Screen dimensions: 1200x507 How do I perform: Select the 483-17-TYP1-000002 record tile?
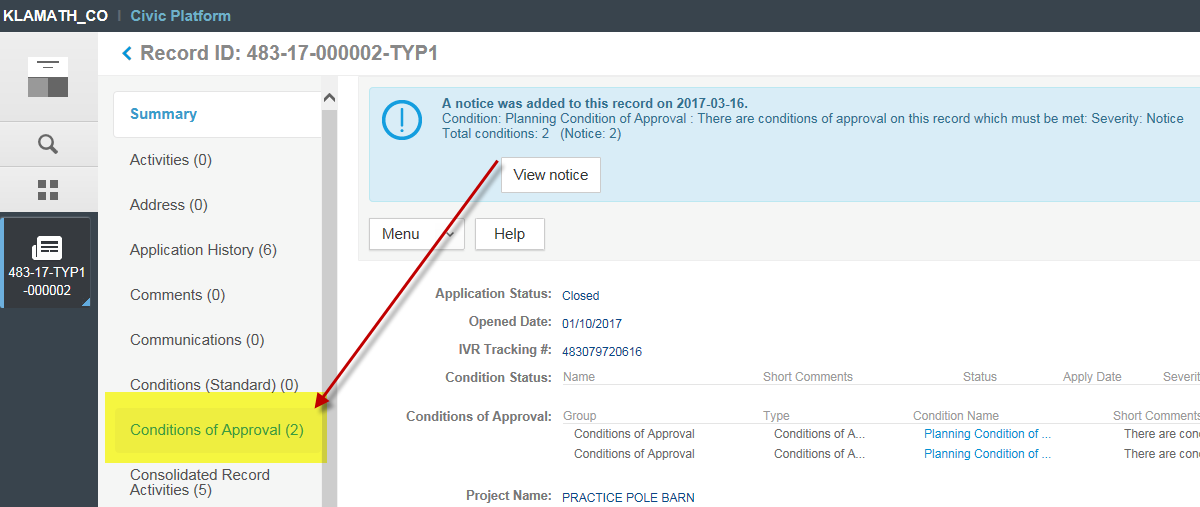pyautogui.click(x=47, y=263)
